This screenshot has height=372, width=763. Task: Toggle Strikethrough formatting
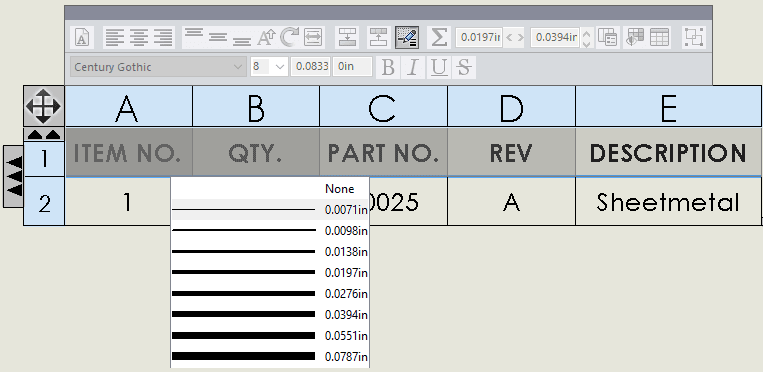tap(464, 67)
